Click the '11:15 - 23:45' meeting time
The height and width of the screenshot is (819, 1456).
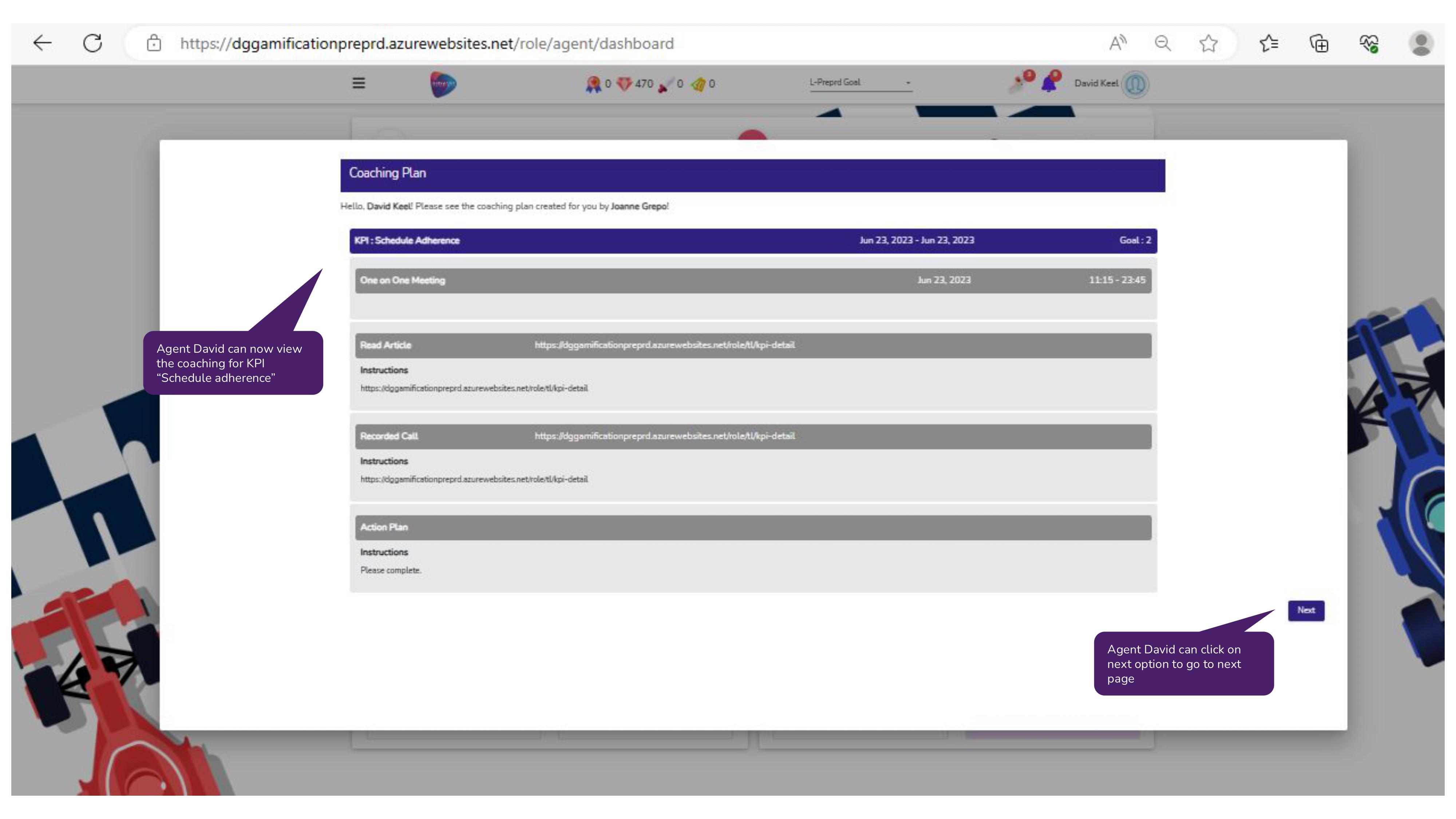coord(1117,280)
